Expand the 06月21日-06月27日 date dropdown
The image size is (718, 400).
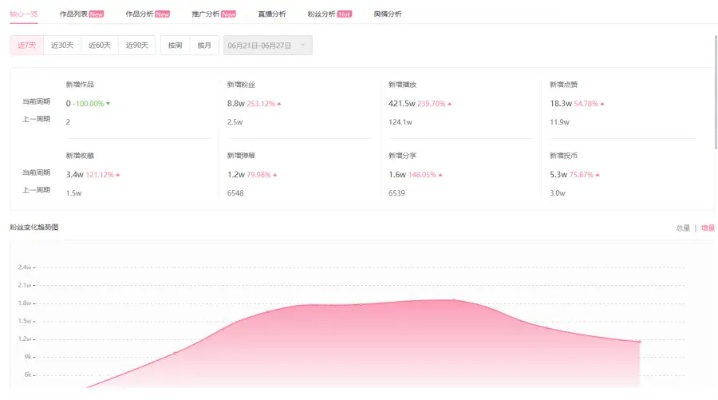point(268,45)
